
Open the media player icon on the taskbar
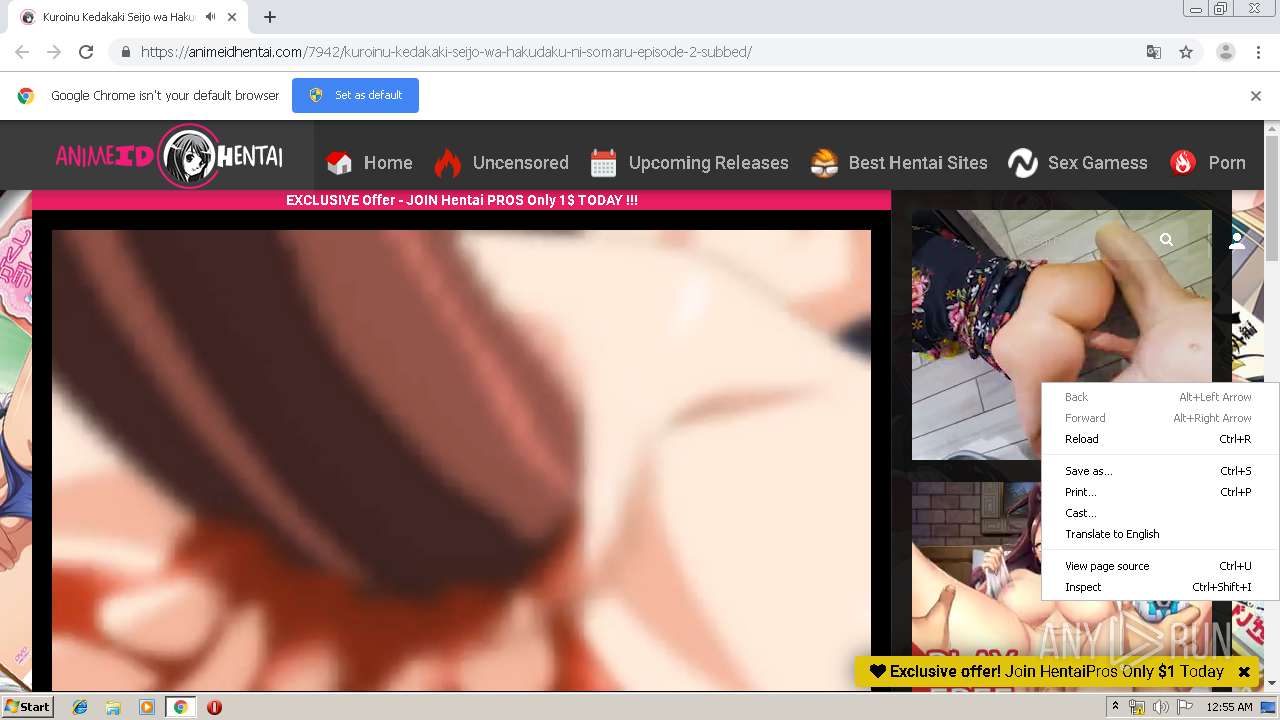pyautogui.click(x=147, y=707)
